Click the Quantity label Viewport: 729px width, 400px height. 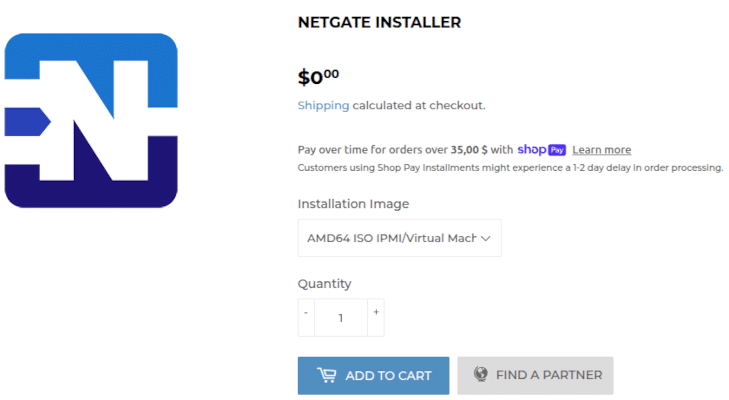pyautogui.click(x=325, y=284)
